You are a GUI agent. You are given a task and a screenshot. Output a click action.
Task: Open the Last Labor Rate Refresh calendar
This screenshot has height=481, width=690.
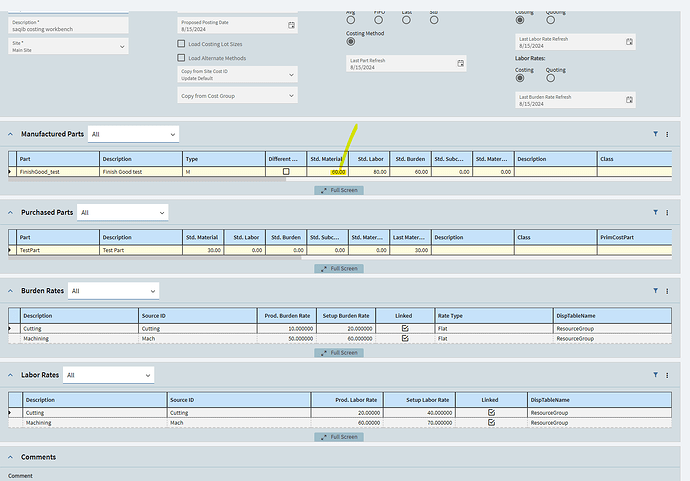[x=629, y=42]
